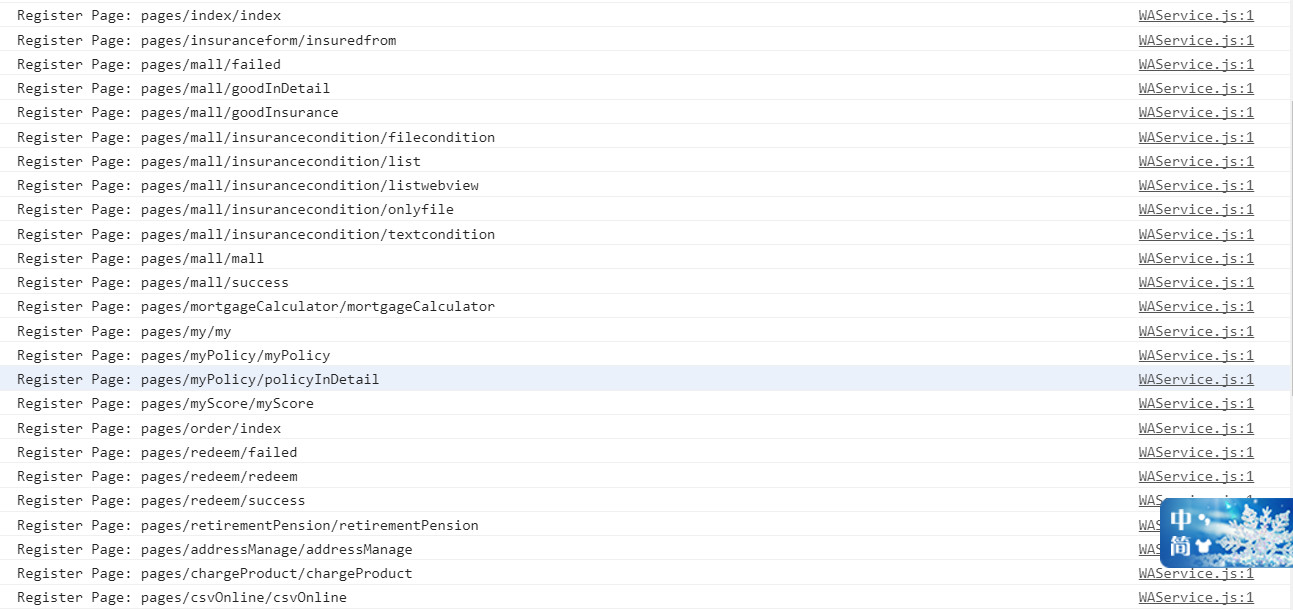Screen dimensions: 1293x610
Task: Click WAService.js link for pages/mall/goodInsurance
Action: coord(1195,113)
